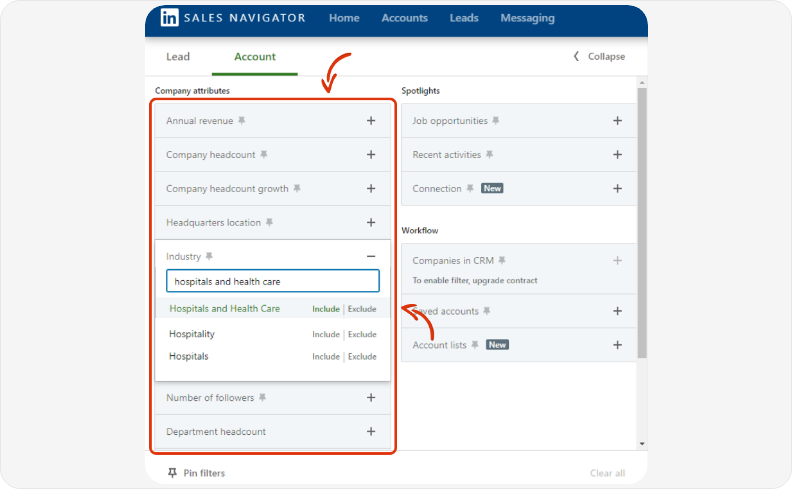This screenshot has width=792, height=489.
Task: Pin the Saved accounts filter
Action: (486, 311)
